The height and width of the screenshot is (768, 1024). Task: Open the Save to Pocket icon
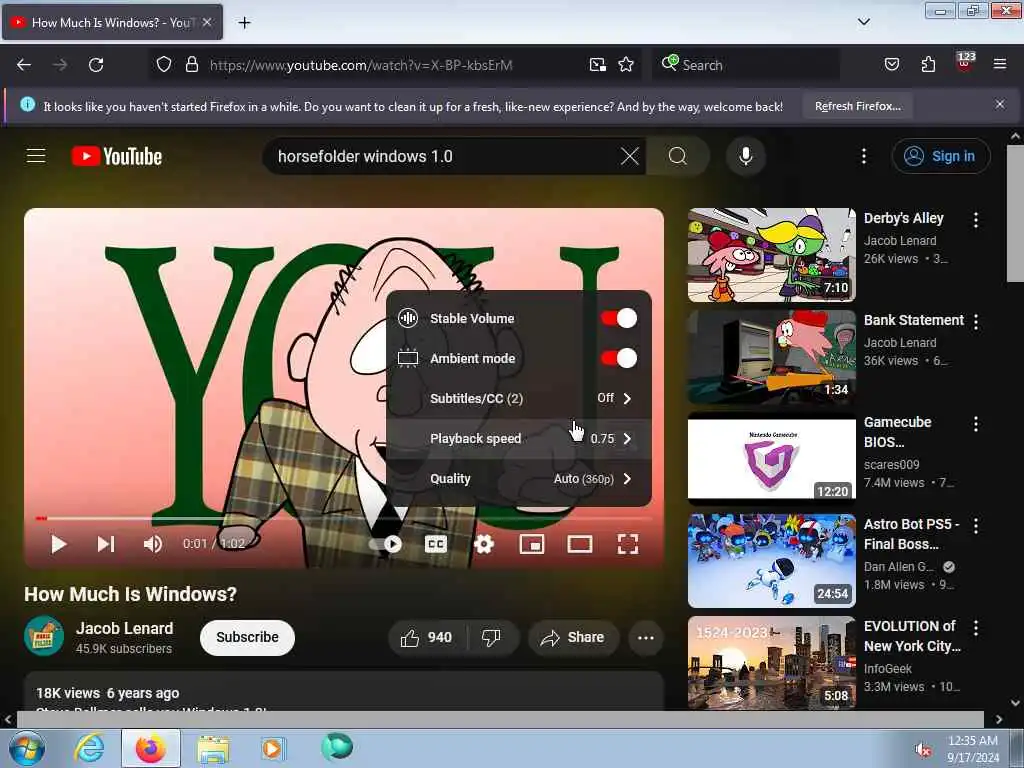891,65
